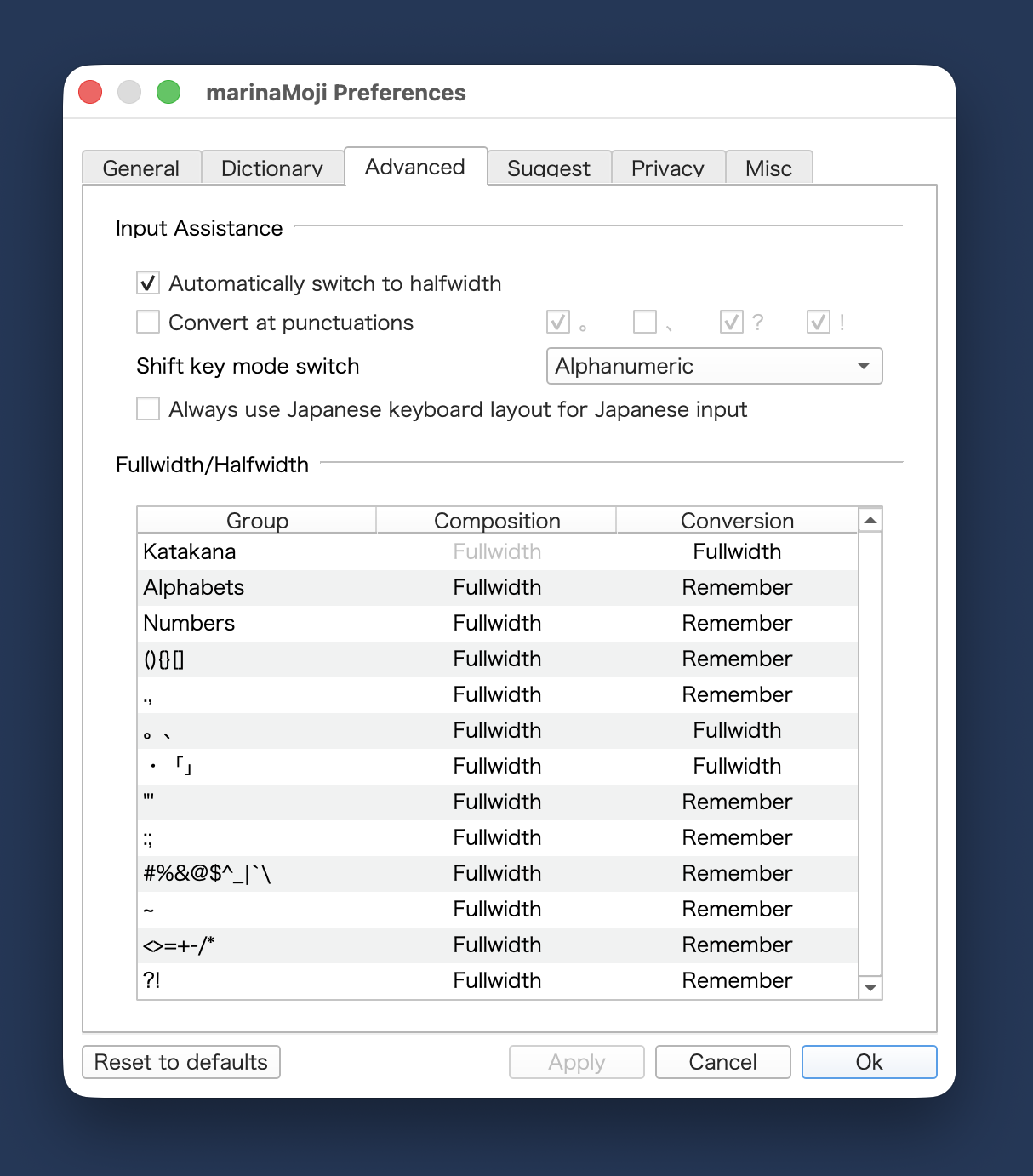Click the scroll down arrow in the table
Screen dimensions: 1033x1176
870,987
